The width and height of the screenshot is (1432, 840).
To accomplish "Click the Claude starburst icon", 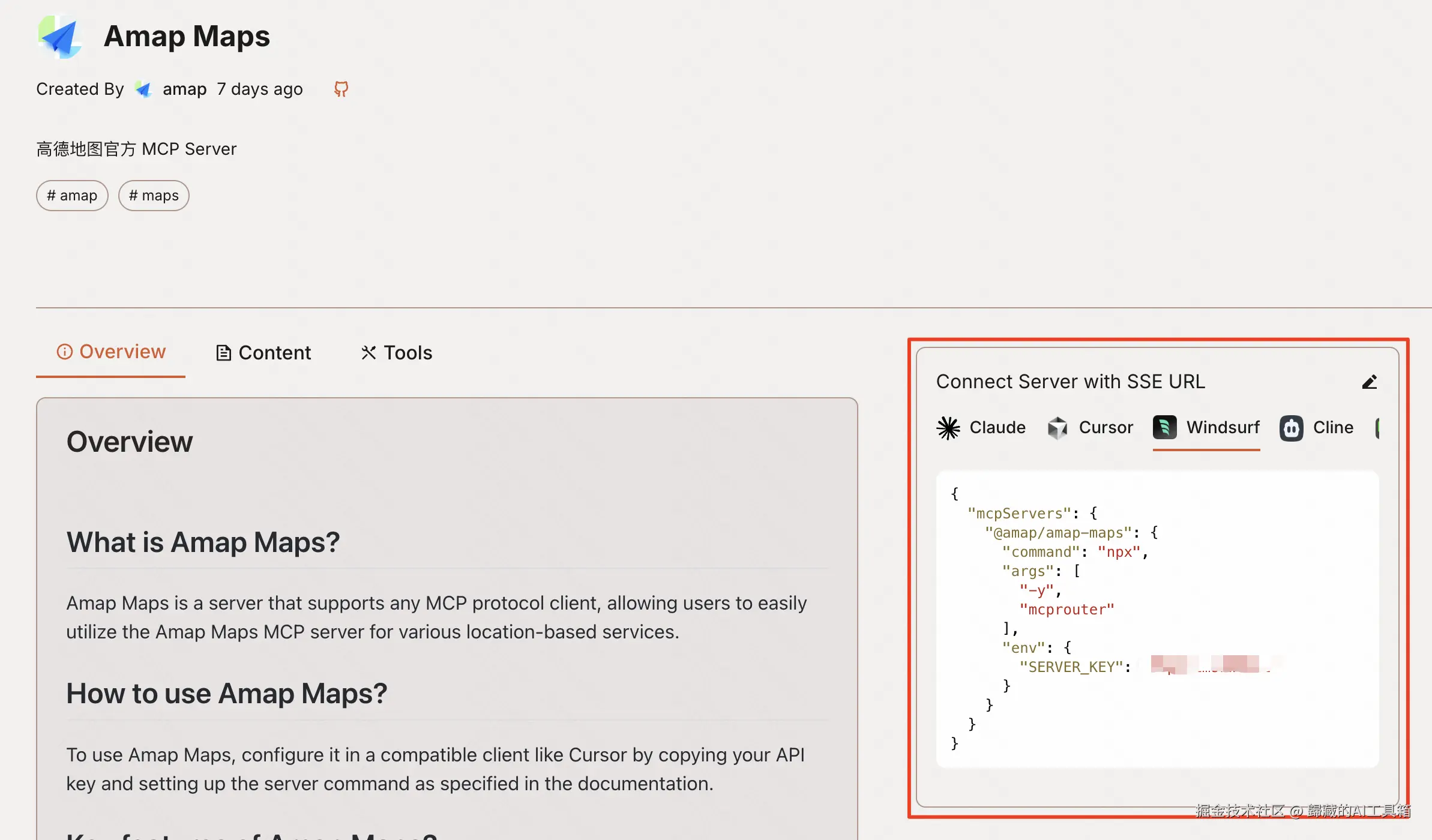I will click(948, 428).
